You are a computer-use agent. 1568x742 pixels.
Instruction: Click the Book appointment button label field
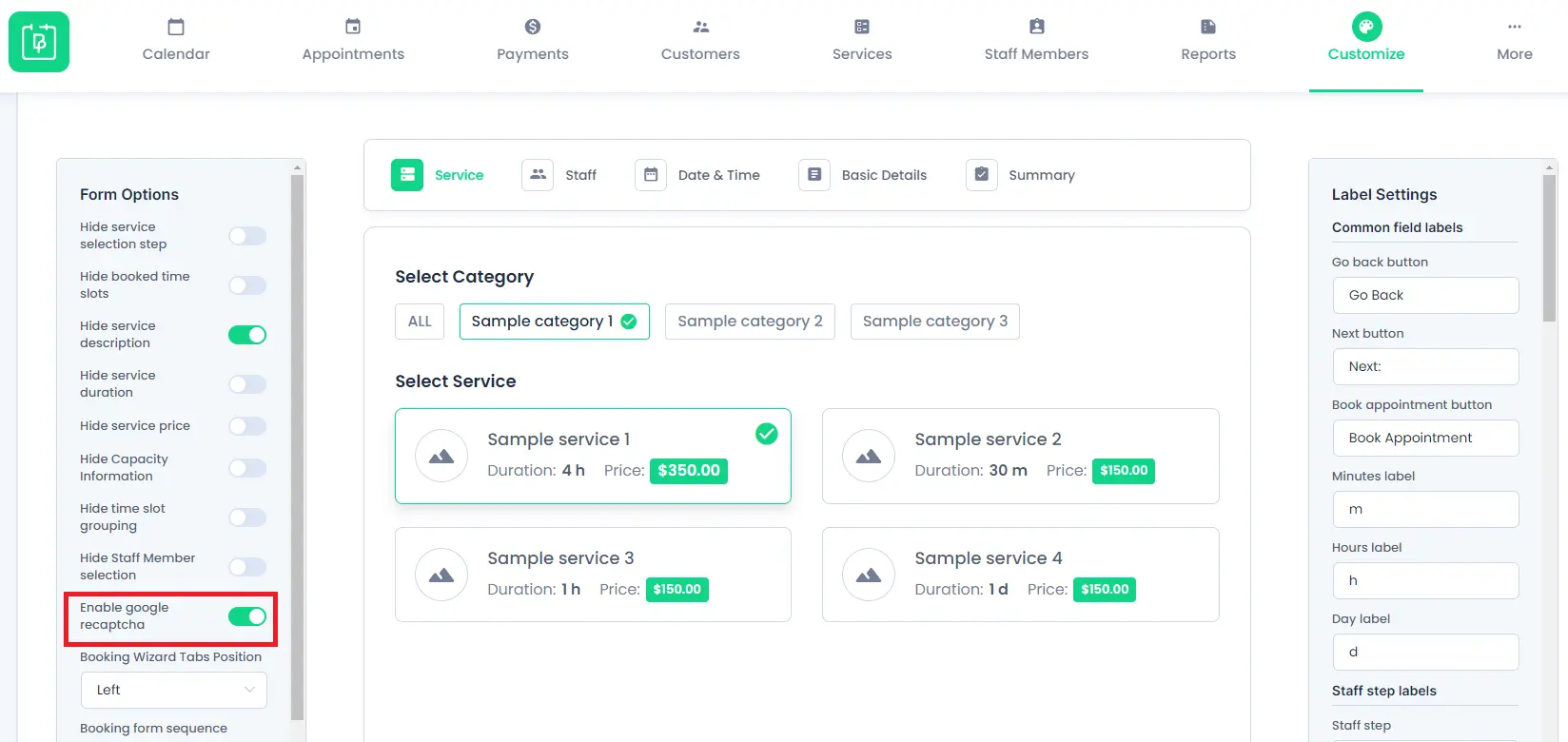[1425, 438]
